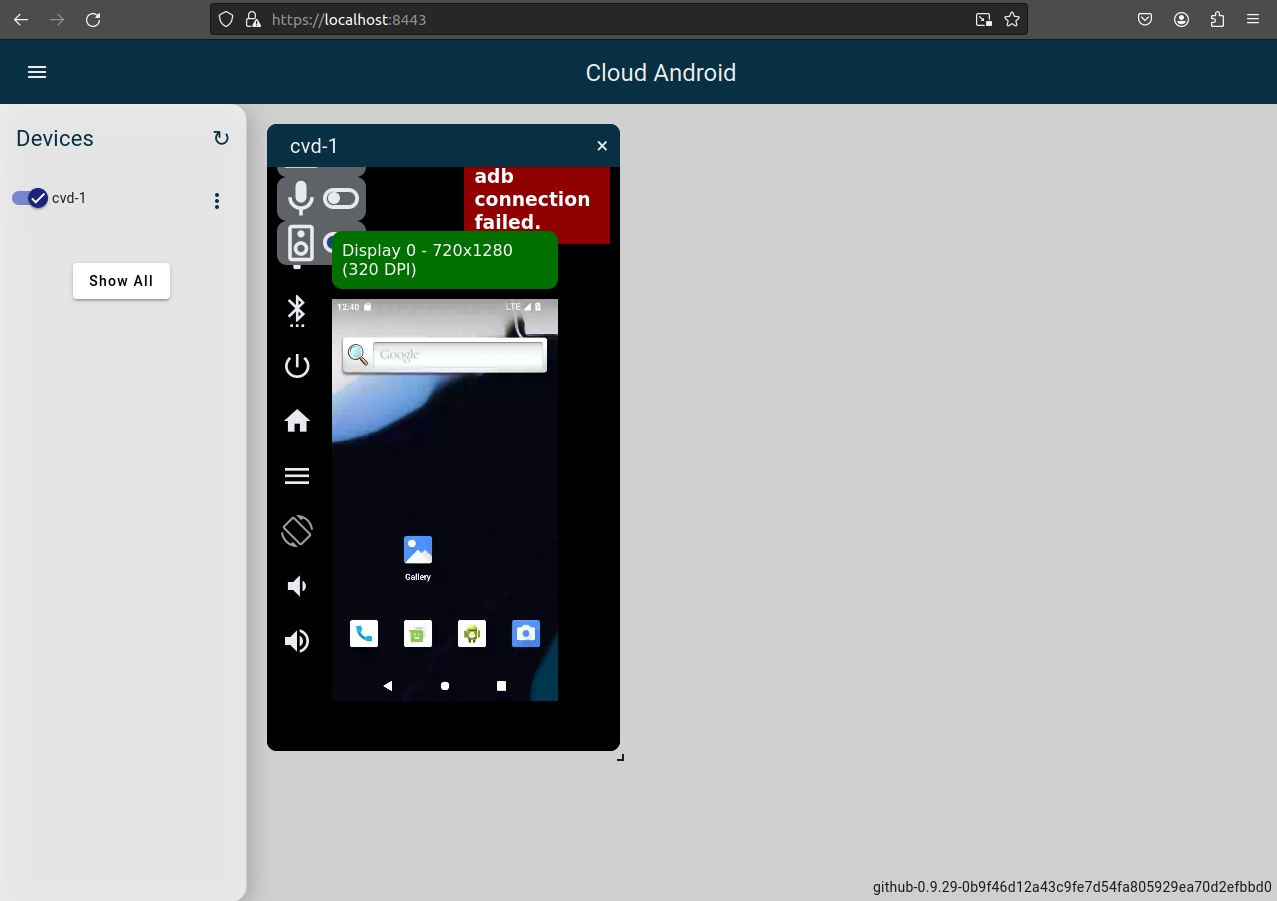Tap the Android back navigation triangle
Image resolution: width=1277 pixels, height=901 pixels.
pos(388,686)
